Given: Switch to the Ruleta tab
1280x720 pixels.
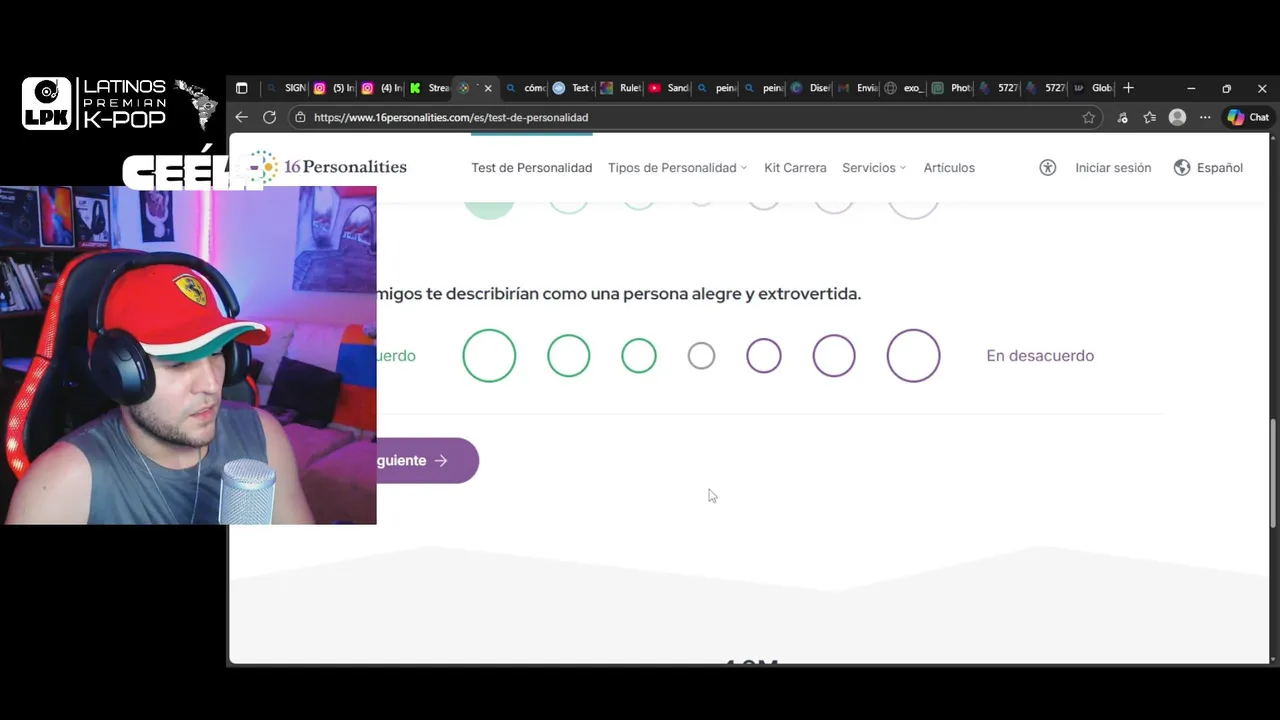Looking at the screenshot, I should point(621,88).
